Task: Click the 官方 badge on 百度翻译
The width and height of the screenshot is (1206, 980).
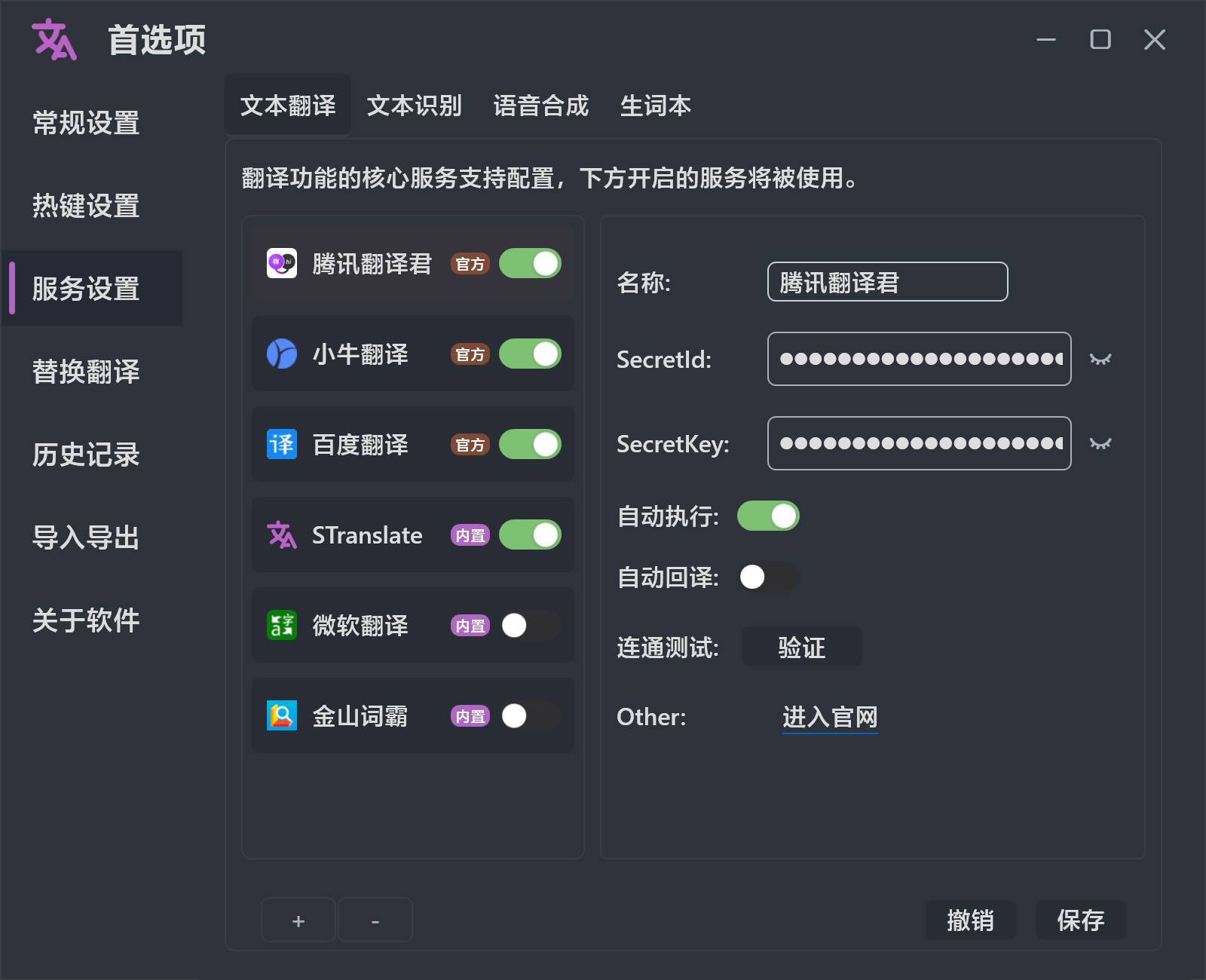Action: tap(470, 445)
